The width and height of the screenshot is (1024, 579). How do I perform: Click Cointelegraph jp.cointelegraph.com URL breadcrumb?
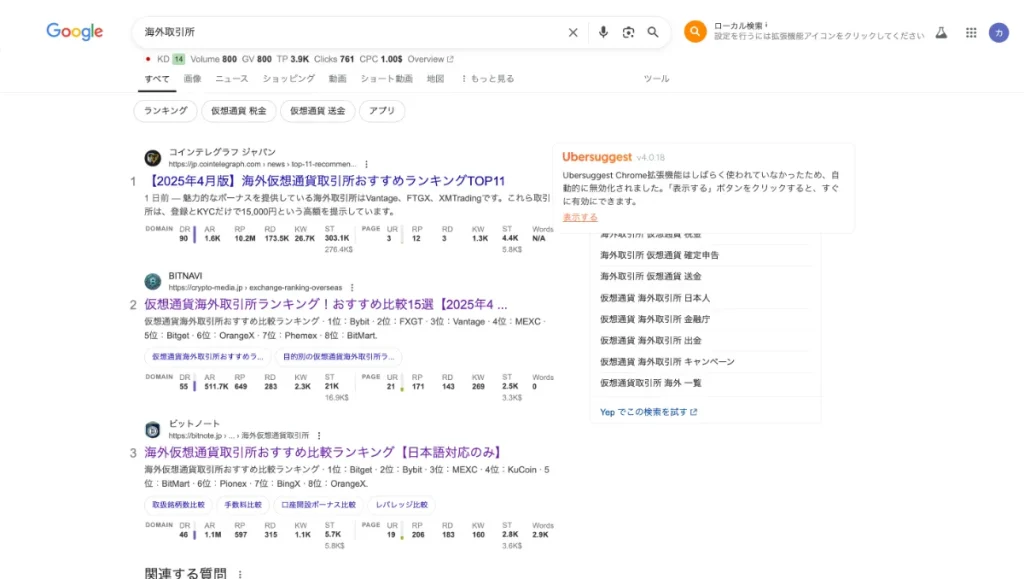pos(263,164)
